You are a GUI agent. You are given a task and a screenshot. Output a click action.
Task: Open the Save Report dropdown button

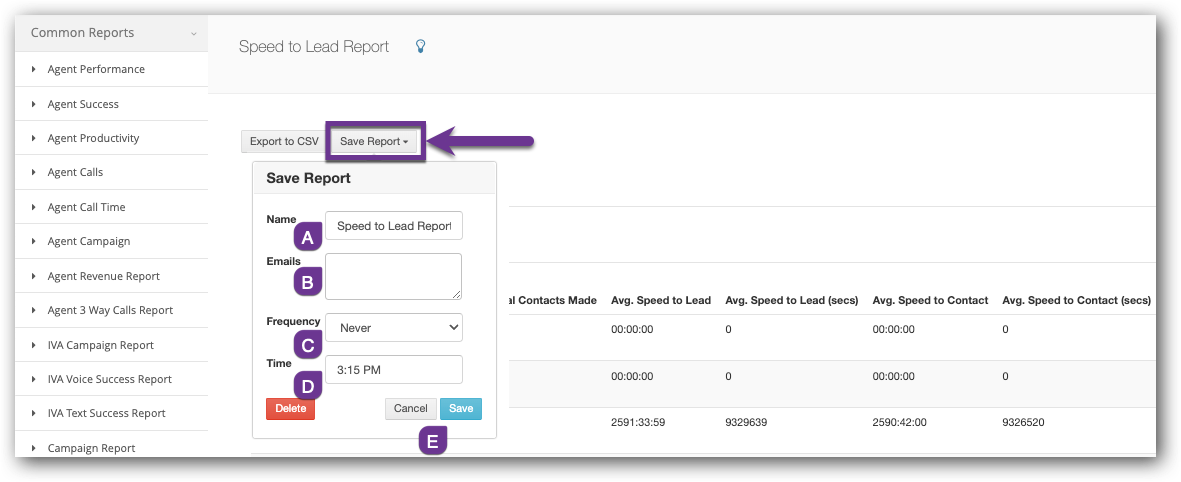click(375, 142)
